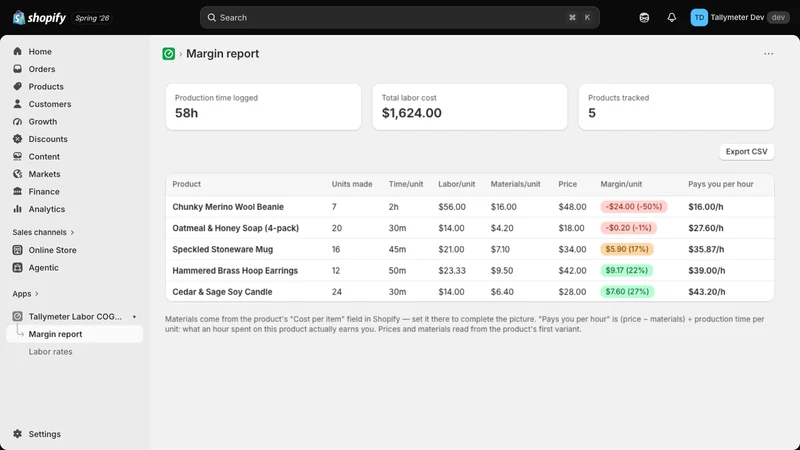Select Cedar & Sage Soy Candle name
Screen dimensions: 800x450
coord(222,292)
